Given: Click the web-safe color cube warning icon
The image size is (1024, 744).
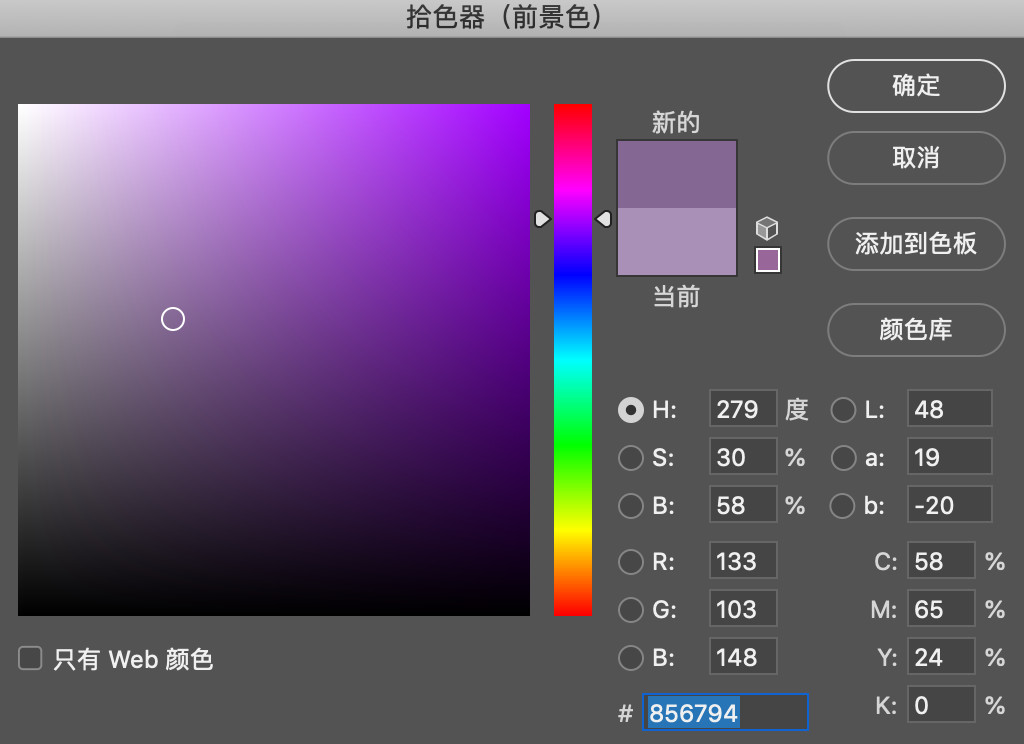Looking at the screenshot, I should click(x=767, y=228).
